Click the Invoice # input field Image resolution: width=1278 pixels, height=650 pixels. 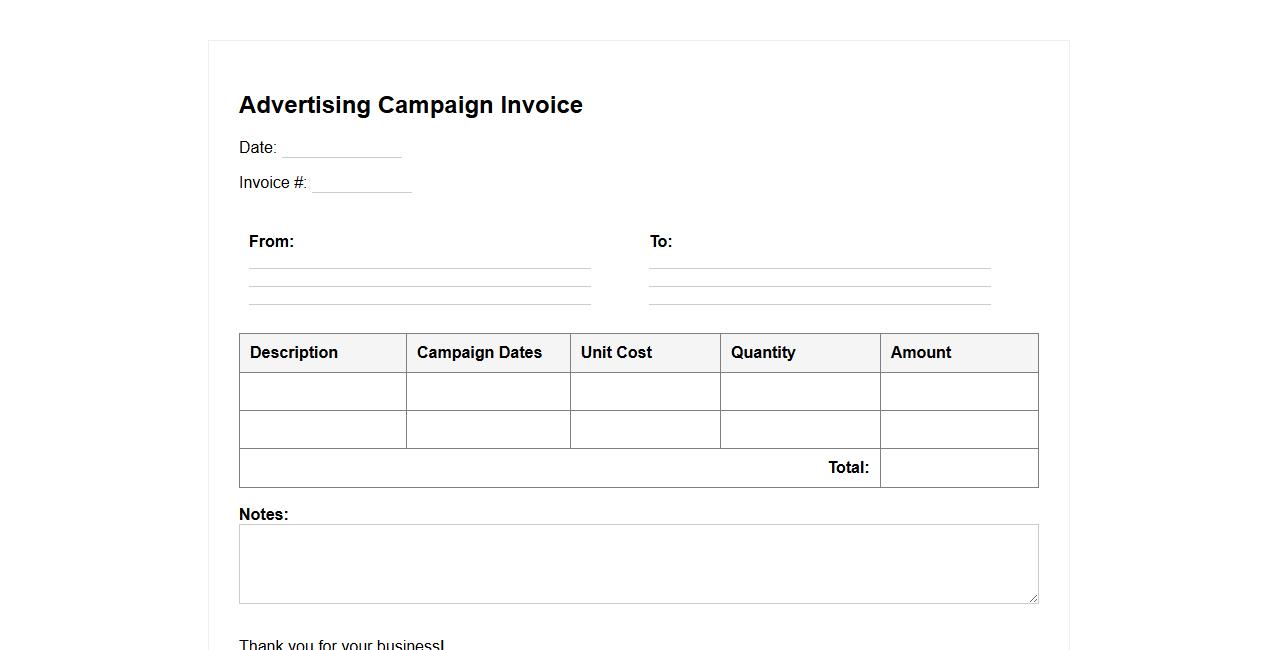[x=361, y=183]
